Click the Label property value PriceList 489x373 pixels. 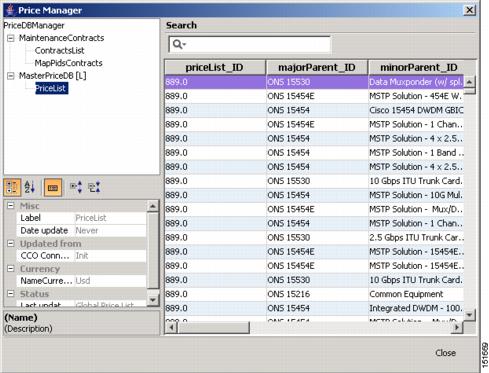tap(110, 218)
